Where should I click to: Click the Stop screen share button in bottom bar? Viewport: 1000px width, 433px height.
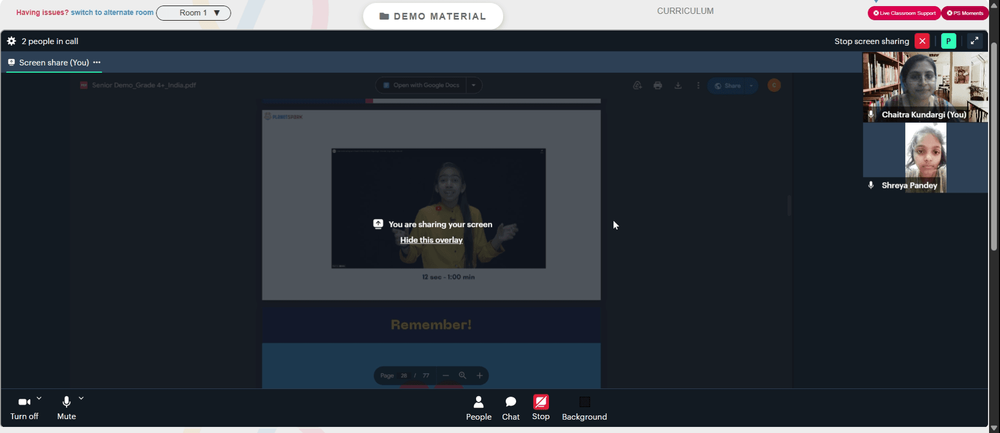[541, 407]
